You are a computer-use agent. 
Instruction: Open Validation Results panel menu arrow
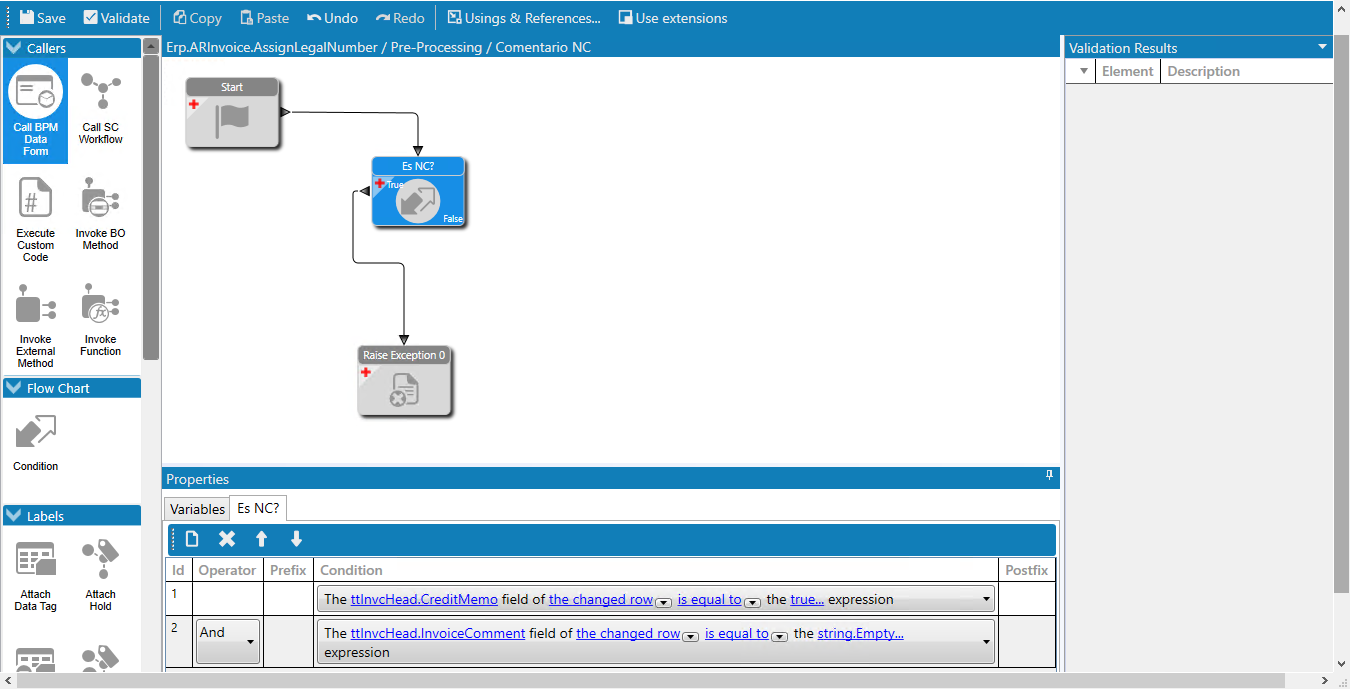[1323, 47]
